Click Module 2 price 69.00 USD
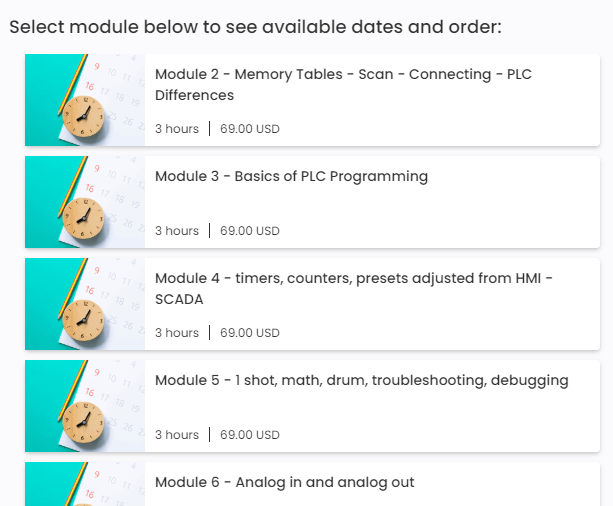The height and width of the screenshot is (506, 613). [x=250, y=129]
